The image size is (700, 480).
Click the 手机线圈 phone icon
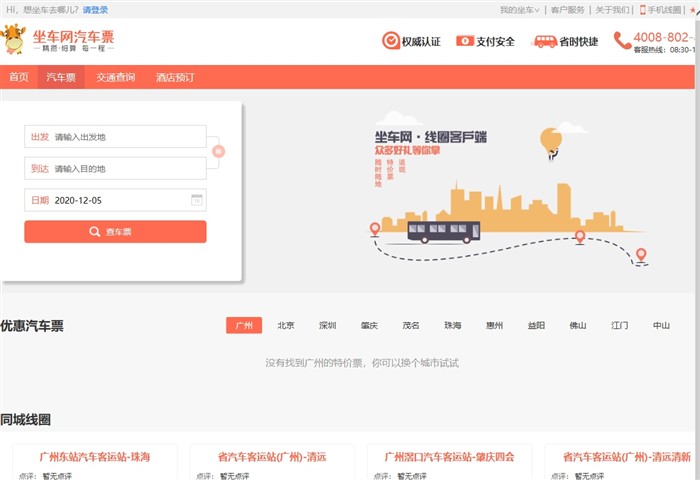pyautogui.click(x=642, y=10)
